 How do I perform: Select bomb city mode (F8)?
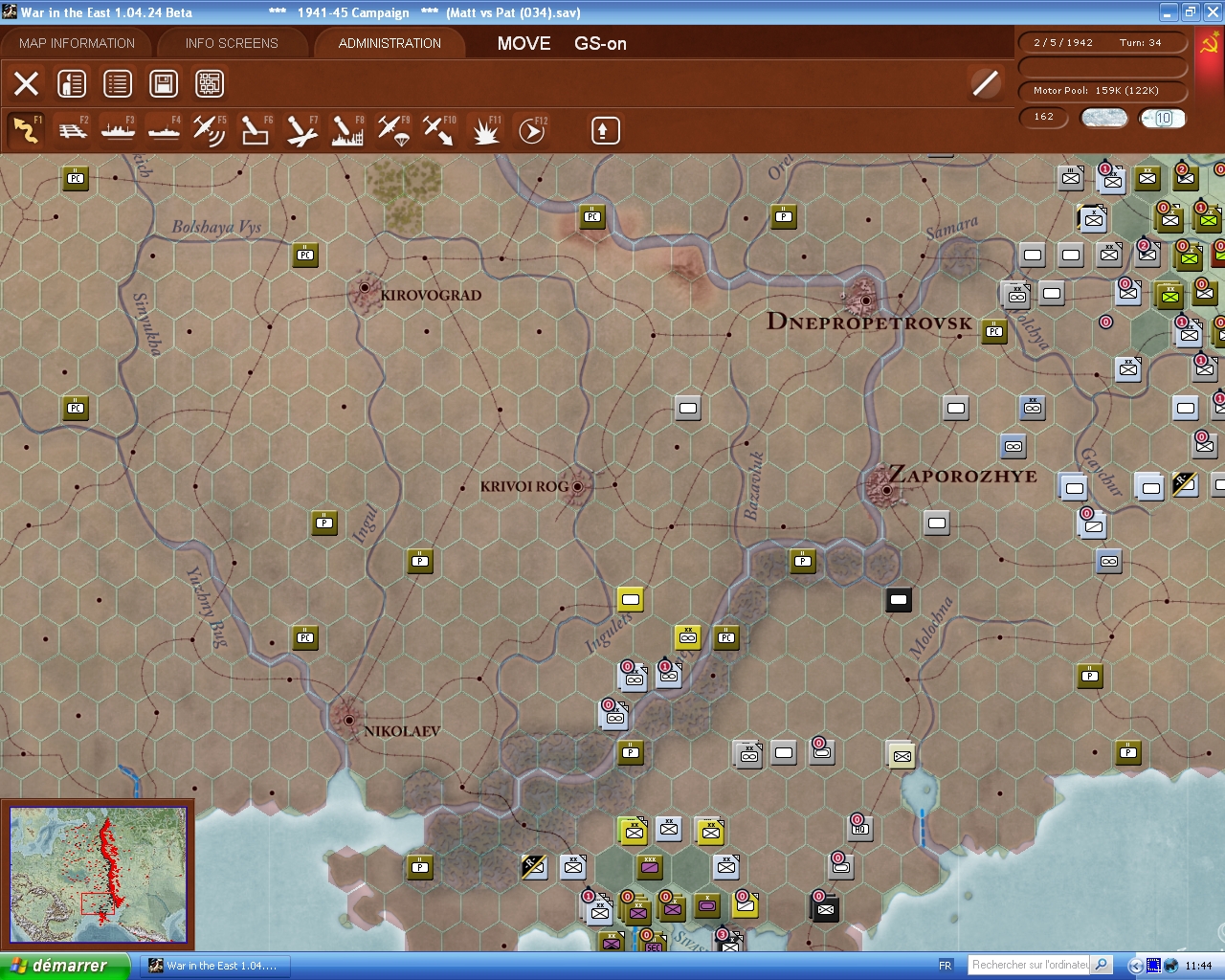click(347, 130)
